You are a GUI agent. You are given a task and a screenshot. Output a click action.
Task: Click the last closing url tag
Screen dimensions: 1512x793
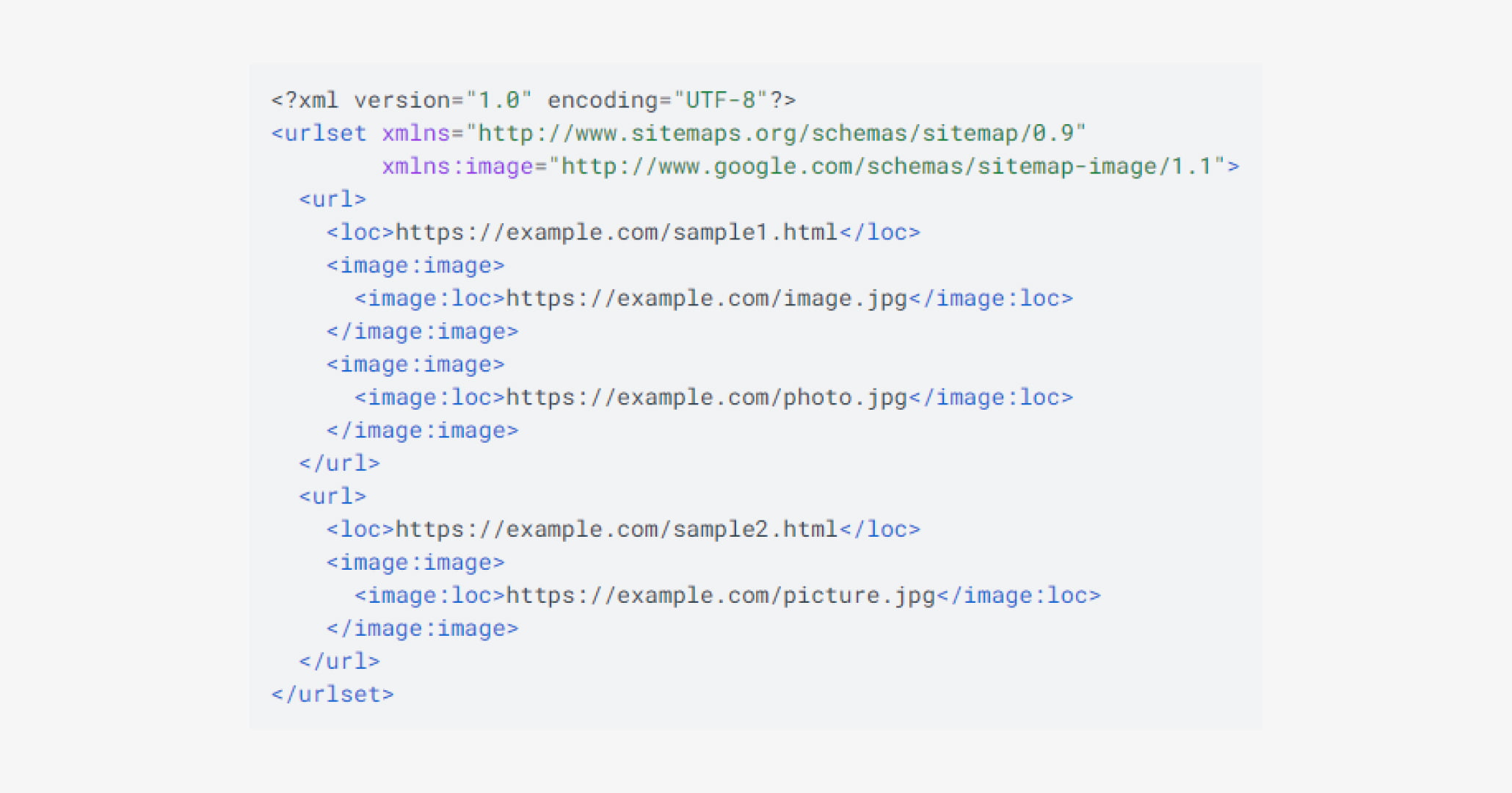pyautogui.click(x=339, y=662)
